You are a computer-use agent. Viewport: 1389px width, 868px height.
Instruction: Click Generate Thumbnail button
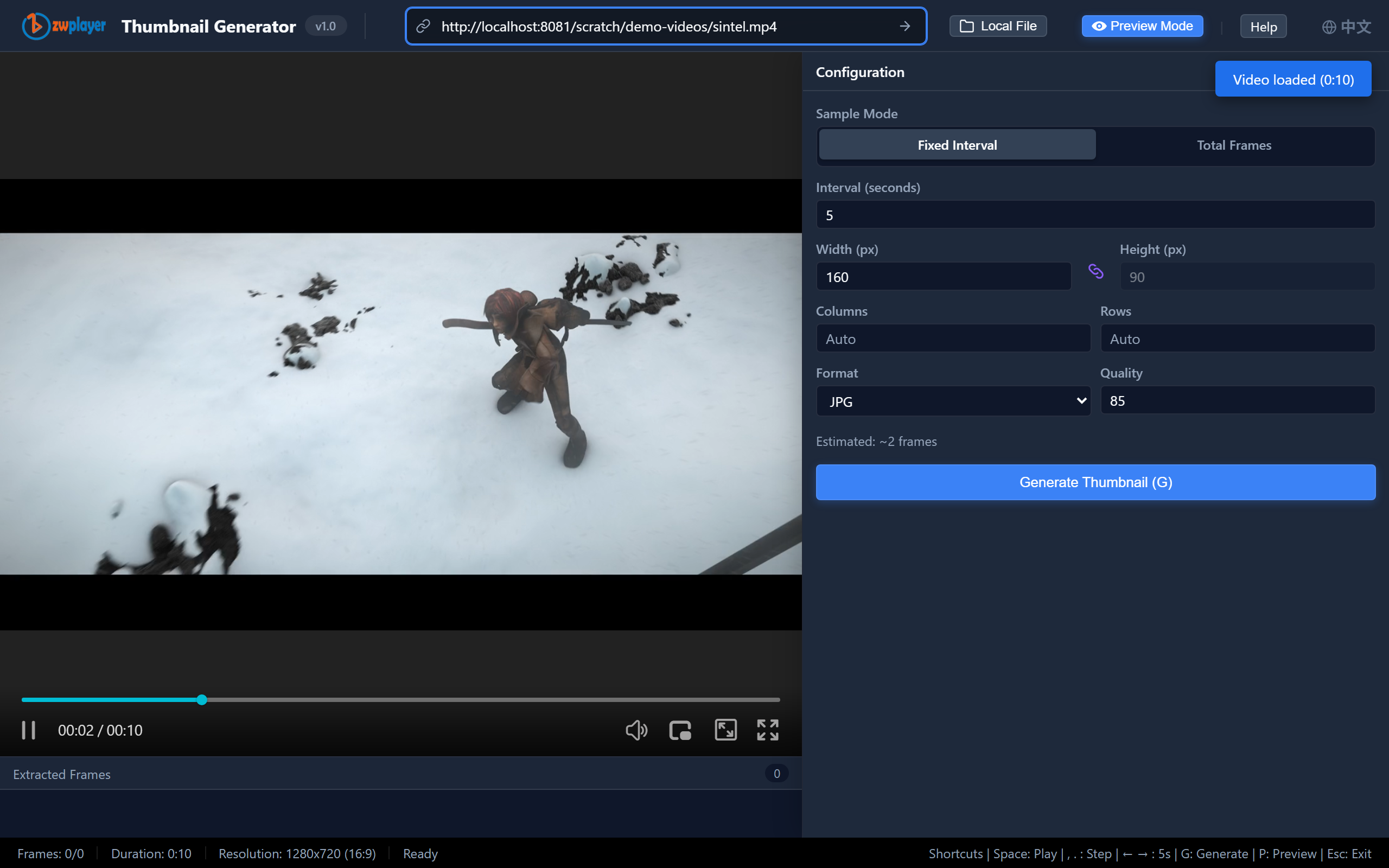pos(1095,482)
